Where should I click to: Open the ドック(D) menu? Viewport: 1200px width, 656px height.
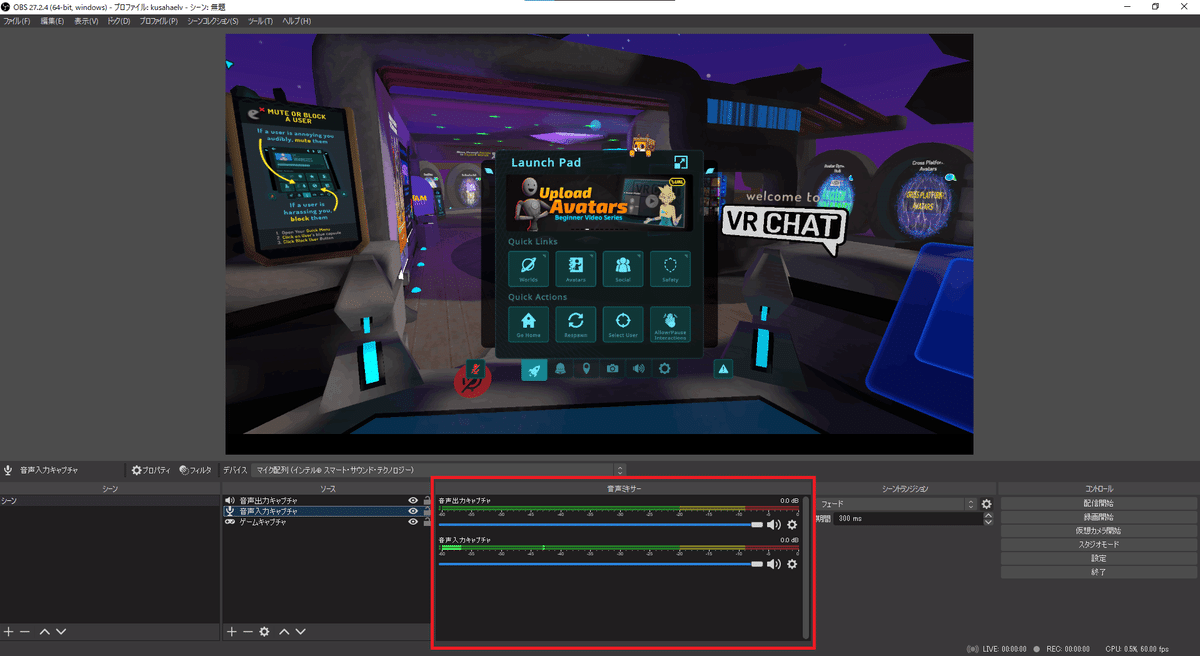click(x=120, y=20)
